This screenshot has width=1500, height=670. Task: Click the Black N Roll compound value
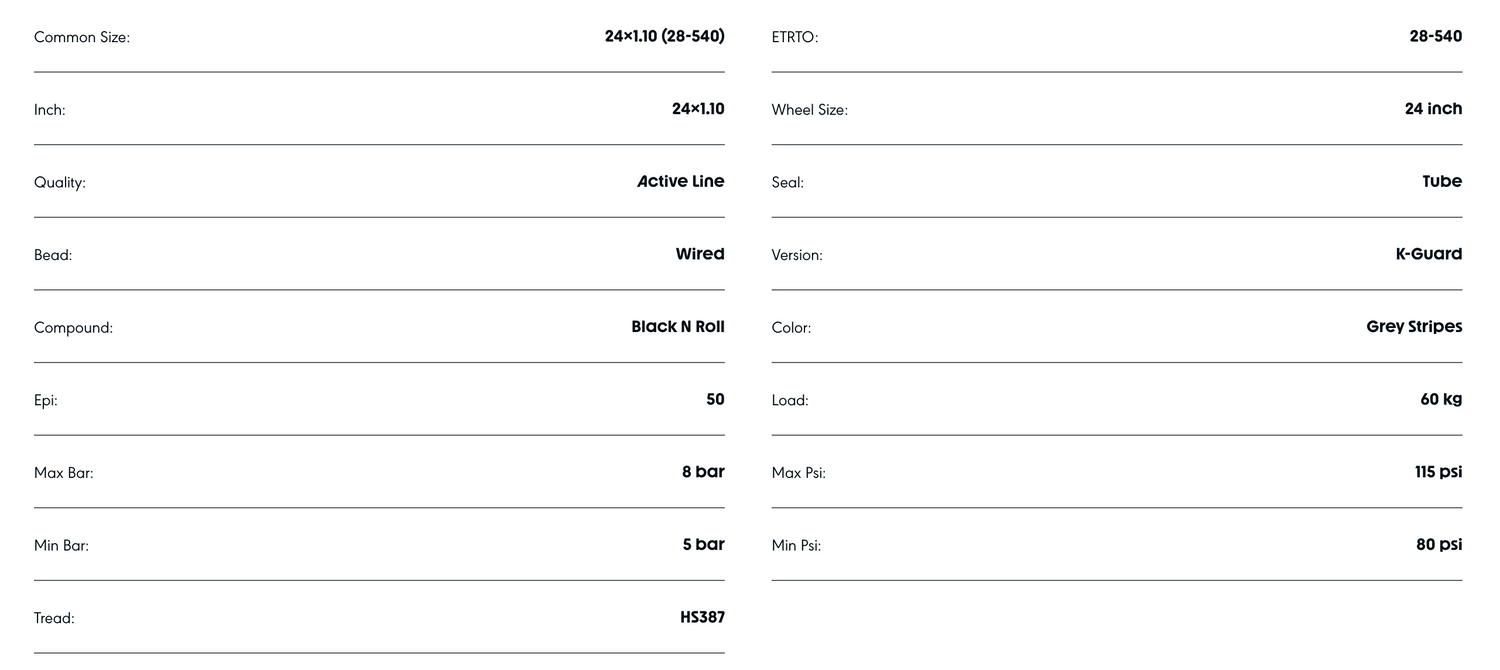[x=678, y=327]
